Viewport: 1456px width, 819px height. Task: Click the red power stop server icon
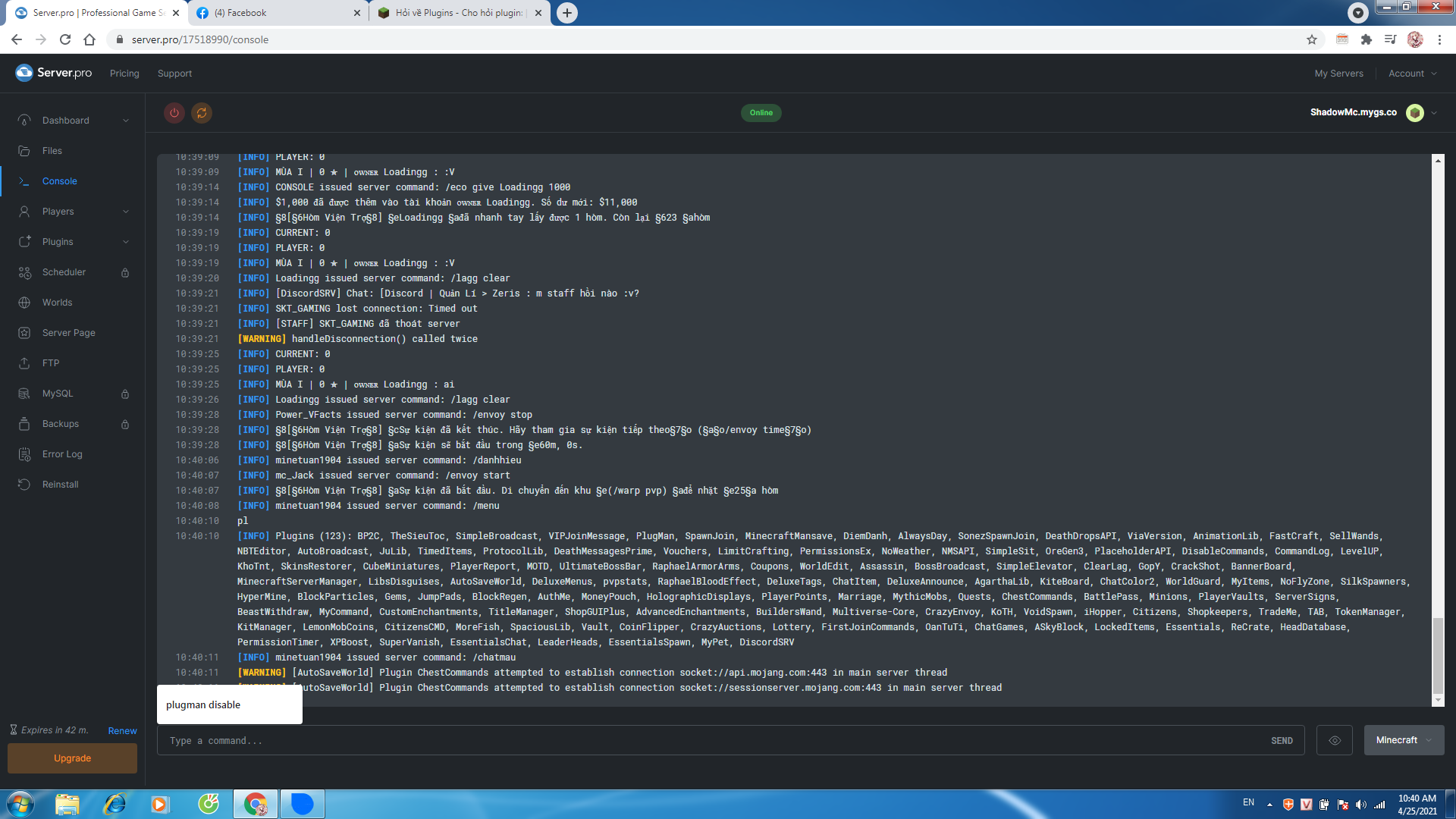pyautogui.click(x=174, y=113)
